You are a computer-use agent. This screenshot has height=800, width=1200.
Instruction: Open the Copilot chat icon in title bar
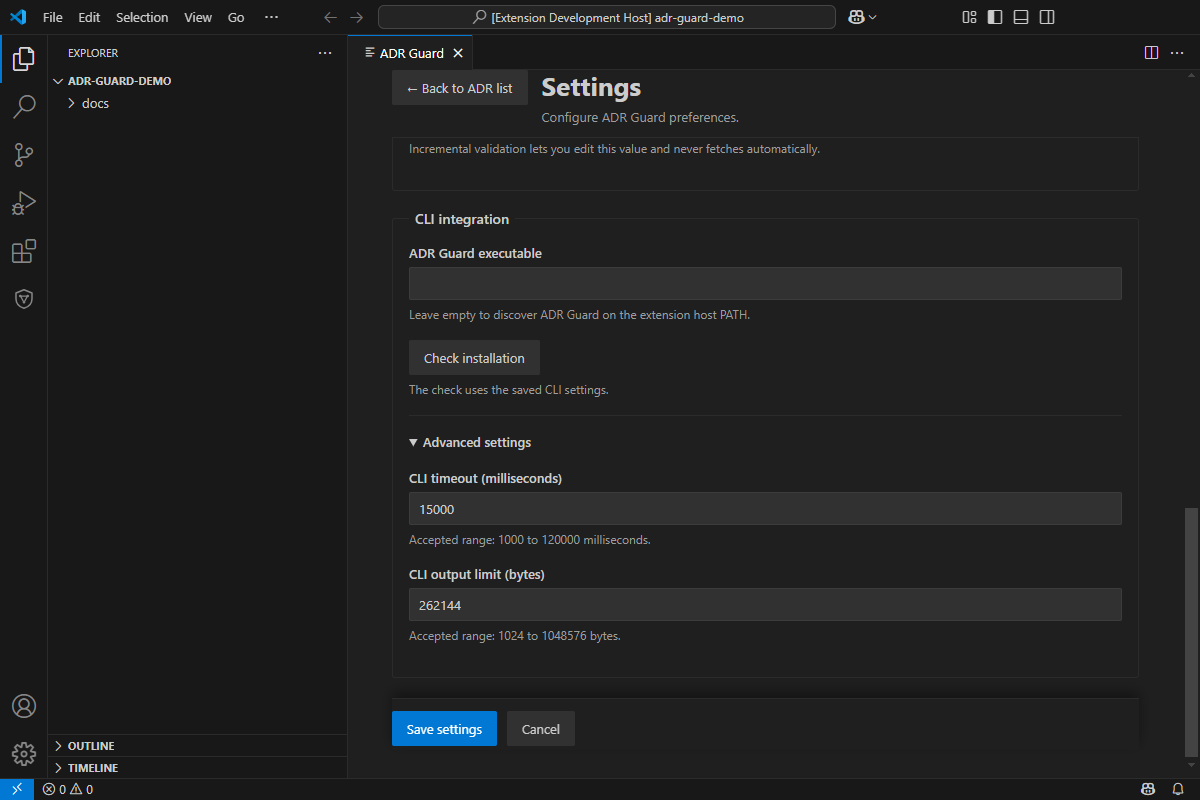pyautogui.click(x=856, y=17)
